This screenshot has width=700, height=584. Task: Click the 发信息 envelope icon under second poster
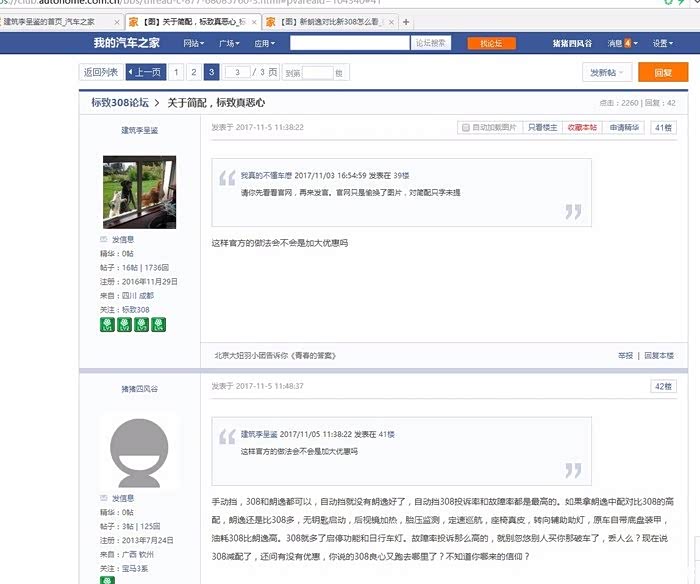tap(104, 498)
